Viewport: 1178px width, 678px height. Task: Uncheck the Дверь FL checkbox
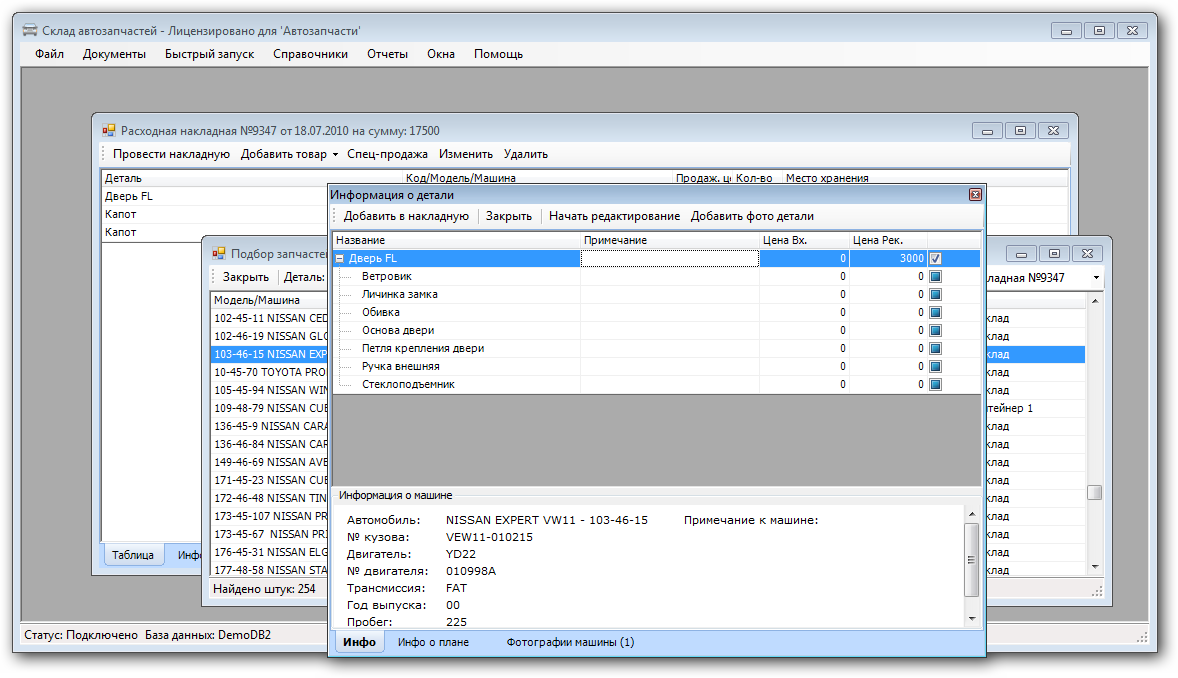(x=935, y=258)
